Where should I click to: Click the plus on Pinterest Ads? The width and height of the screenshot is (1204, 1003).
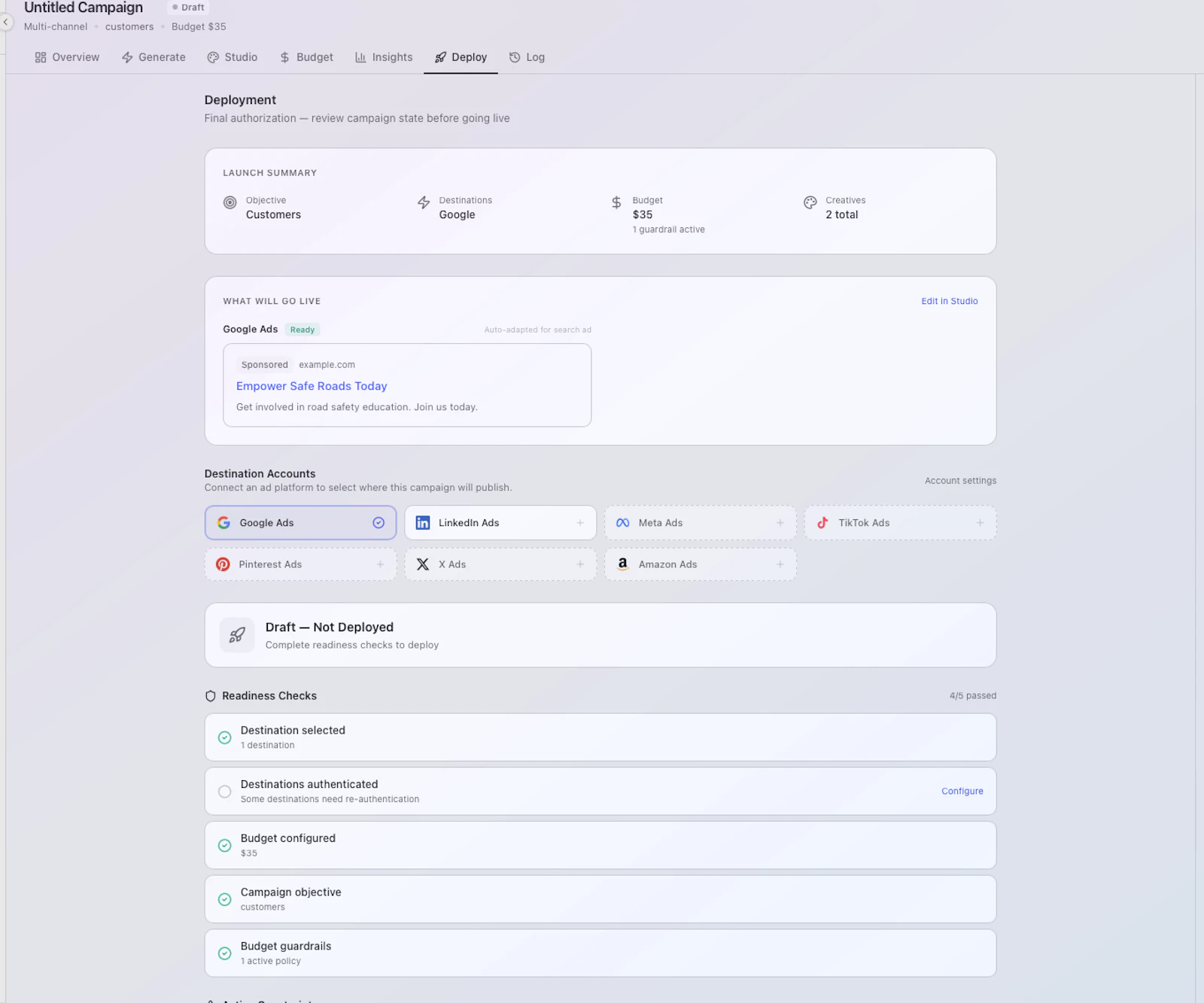381,564
